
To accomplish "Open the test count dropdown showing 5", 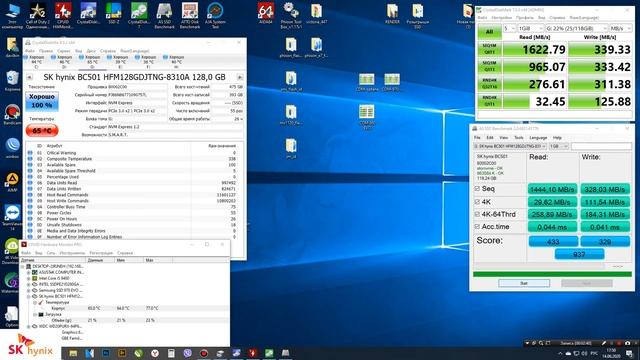I will tap(509, 29).
